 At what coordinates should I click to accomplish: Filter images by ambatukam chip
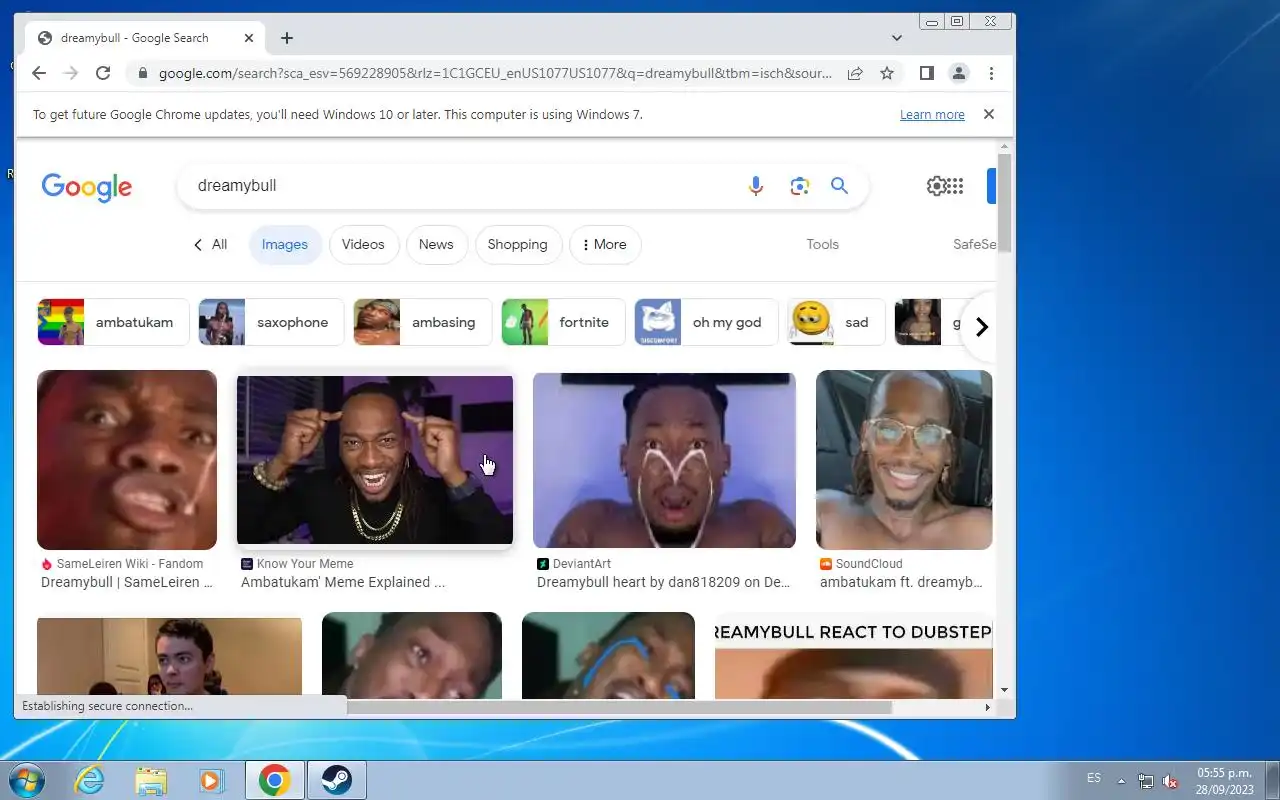tap(113, 322)
